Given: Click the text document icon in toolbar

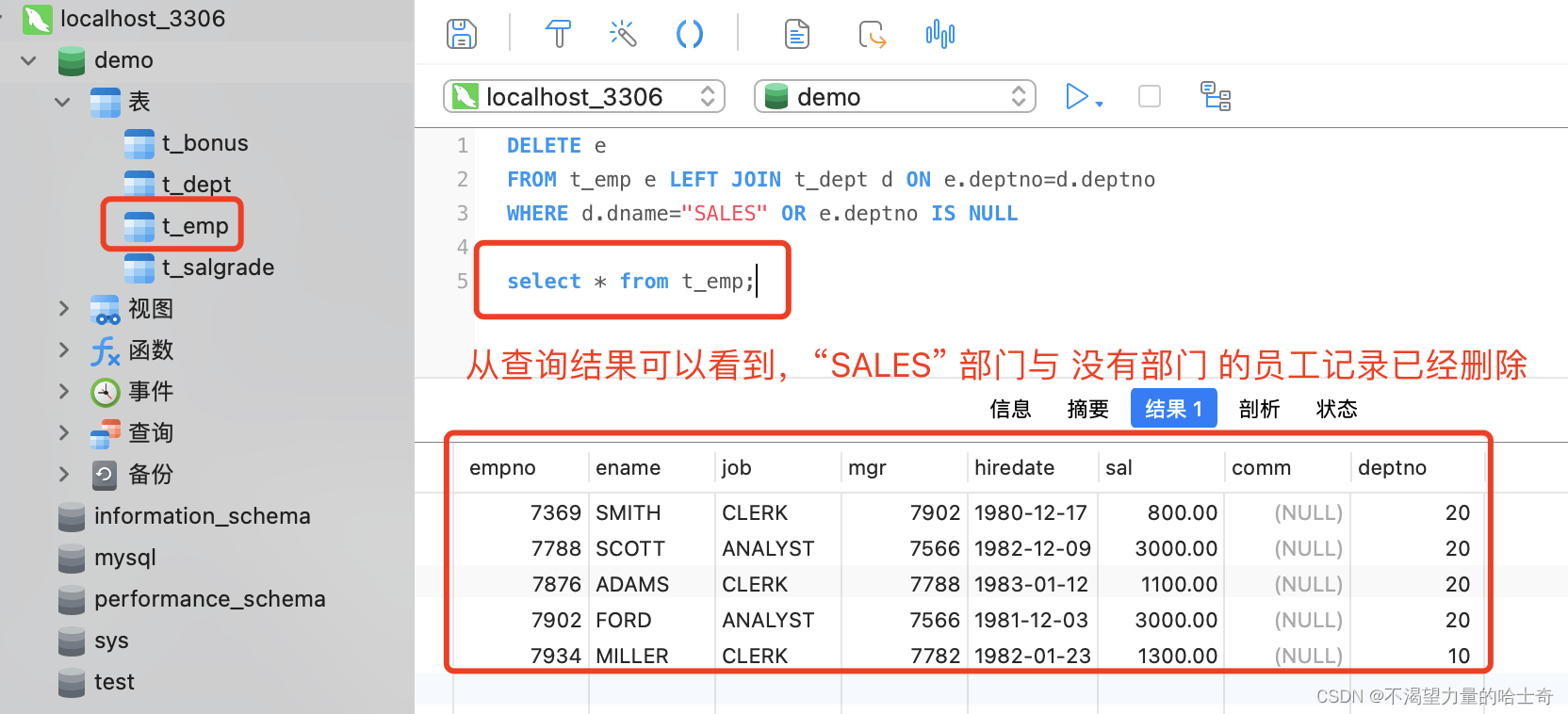Looking at the screenshot, I should (797, 34).
